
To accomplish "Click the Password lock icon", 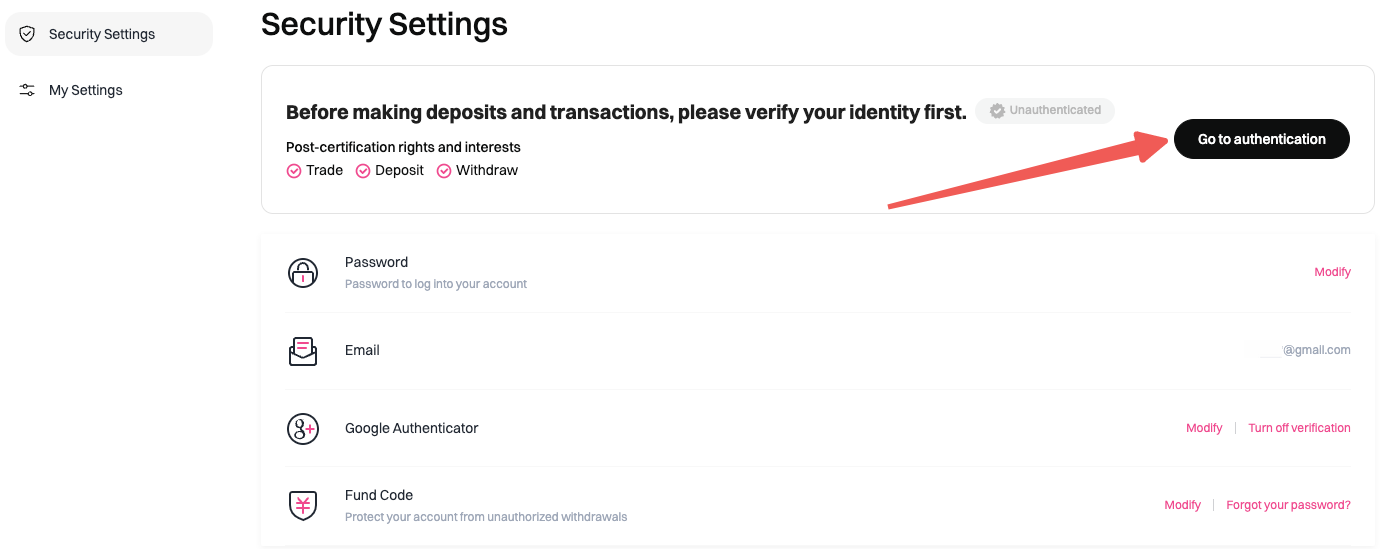I will 302,272.
